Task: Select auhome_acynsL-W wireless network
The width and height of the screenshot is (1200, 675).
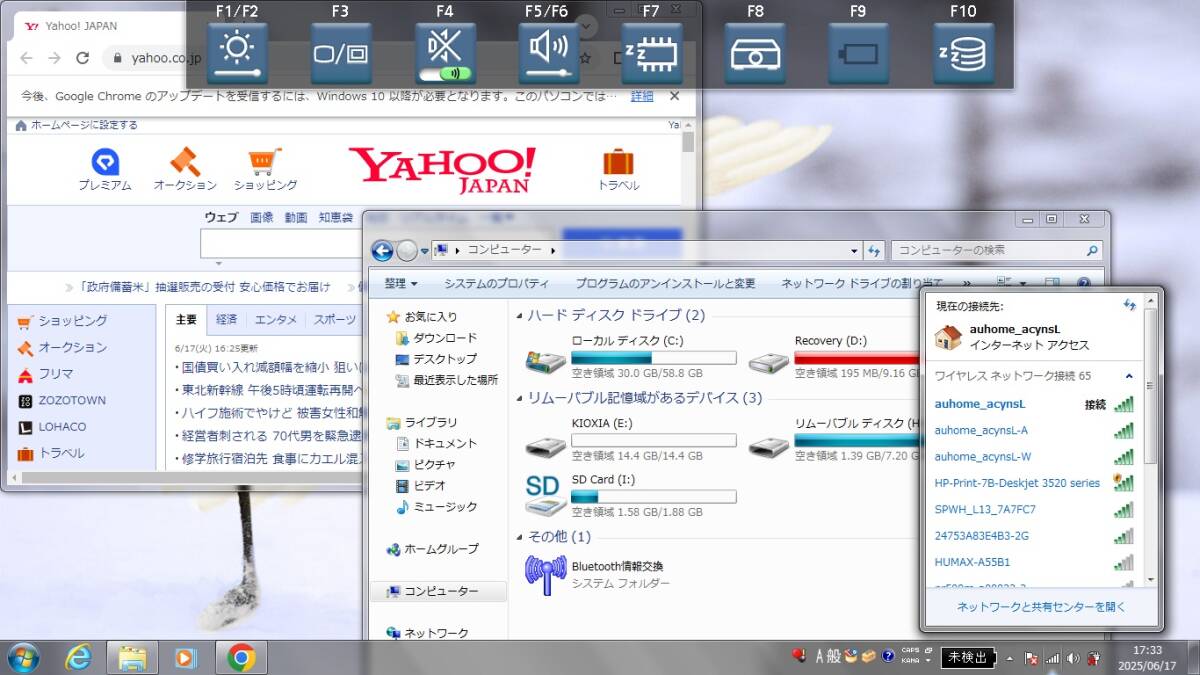Action: (x=1033, y=456)
